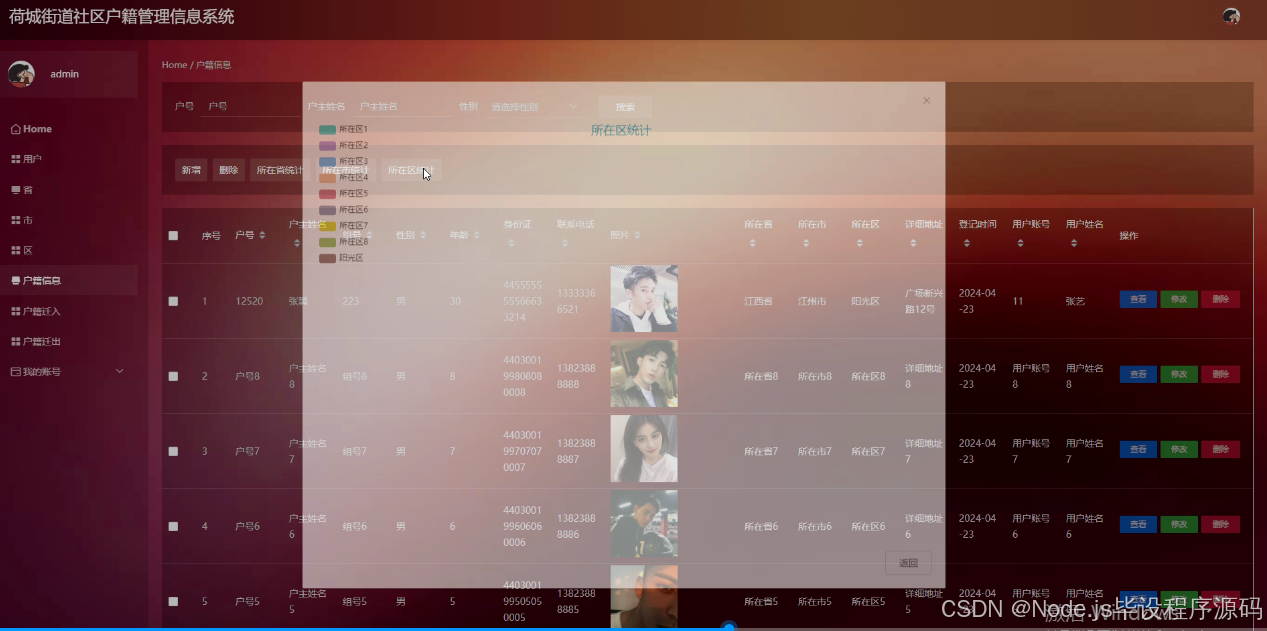1267x631 pixels.
Task: Open the 所在省统计 chart
Action: click(278, 170)
